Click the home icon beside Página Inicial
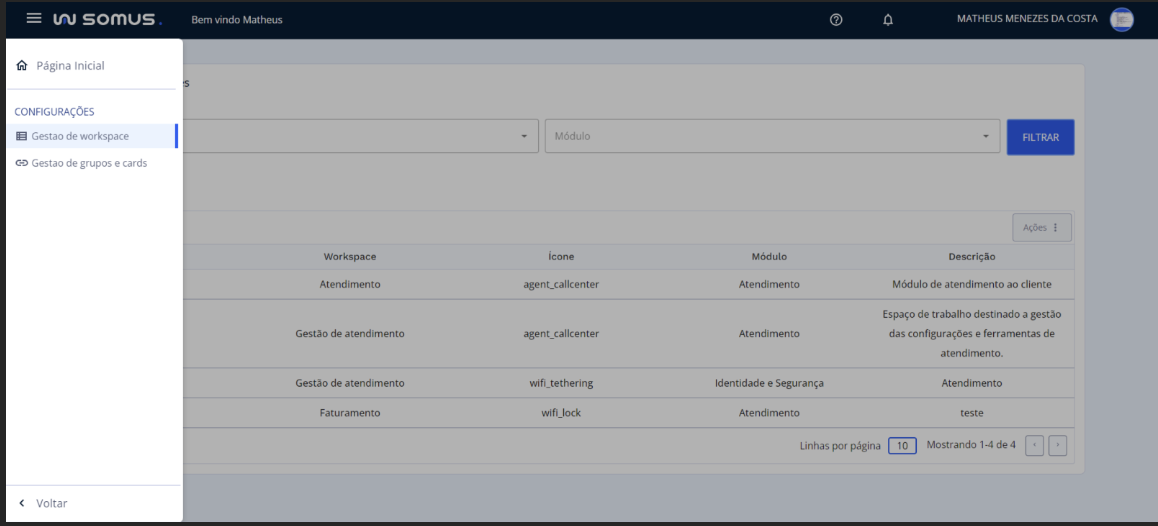1158x526 pixels. (21, 66)
